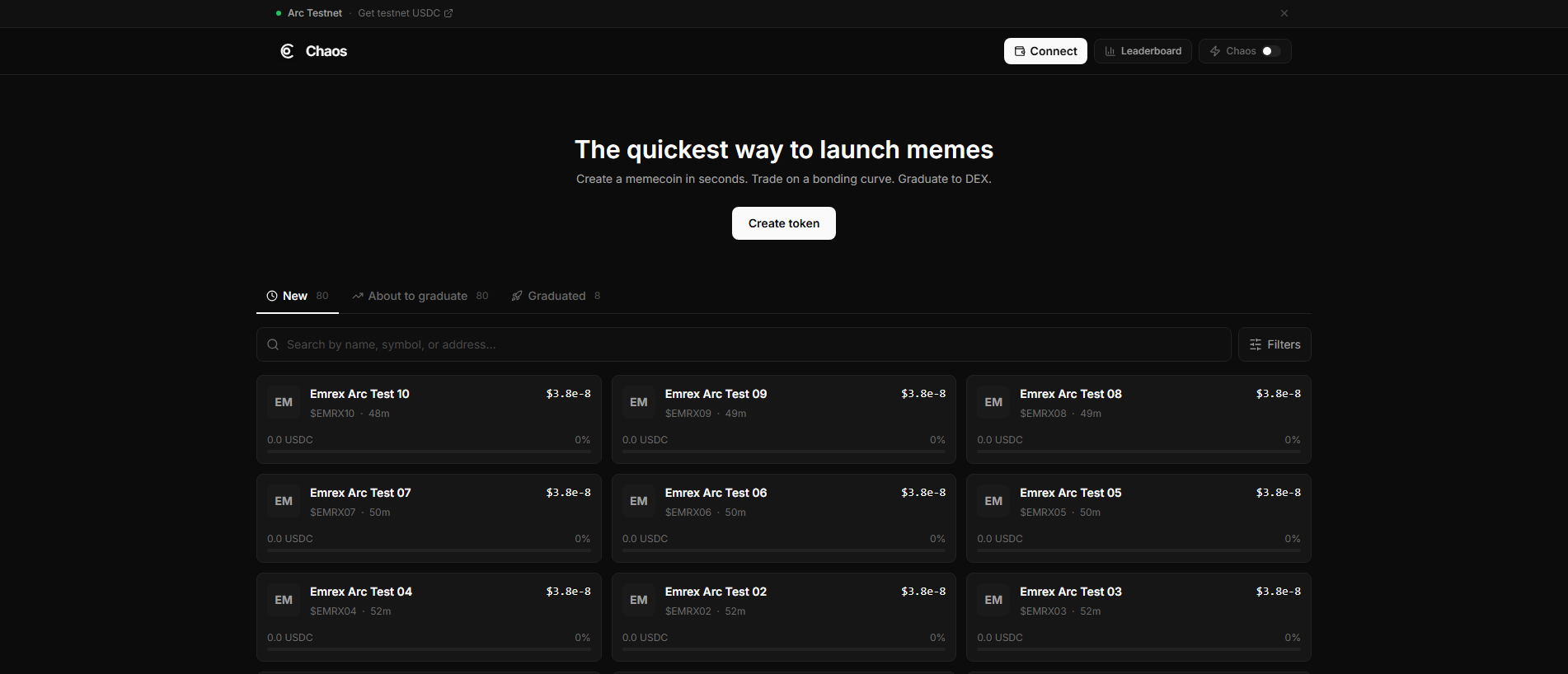Click the Chaos logo icon

[x=287, y=51]
